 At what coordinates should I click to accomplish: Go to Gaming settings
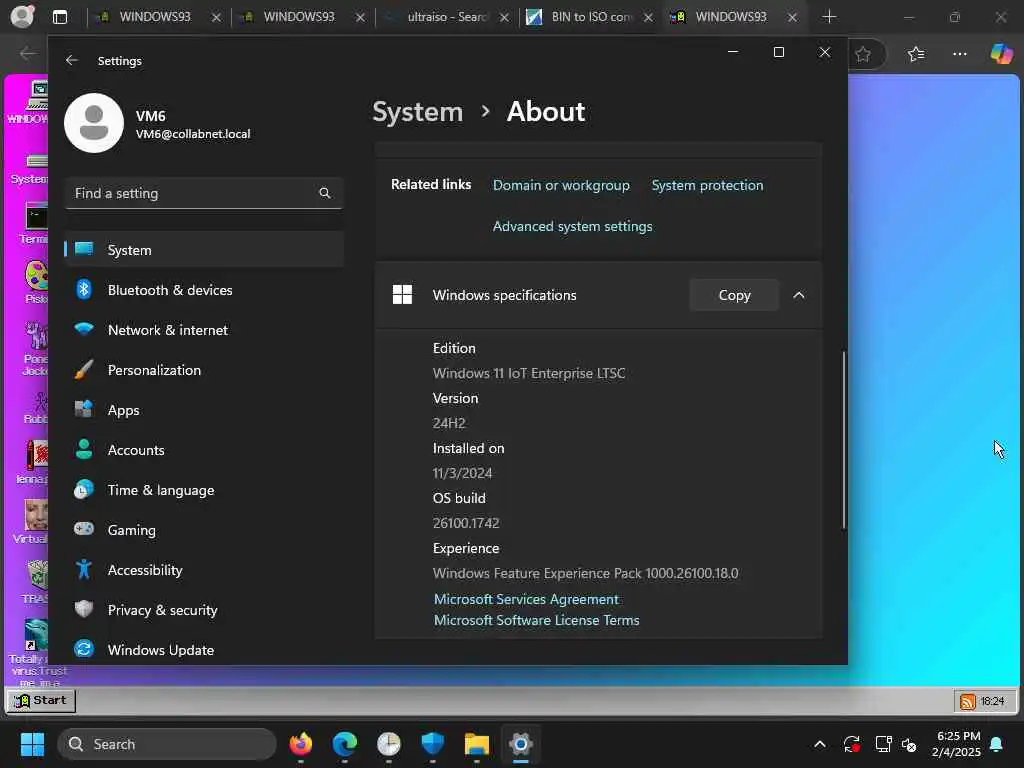pos(204,530)
